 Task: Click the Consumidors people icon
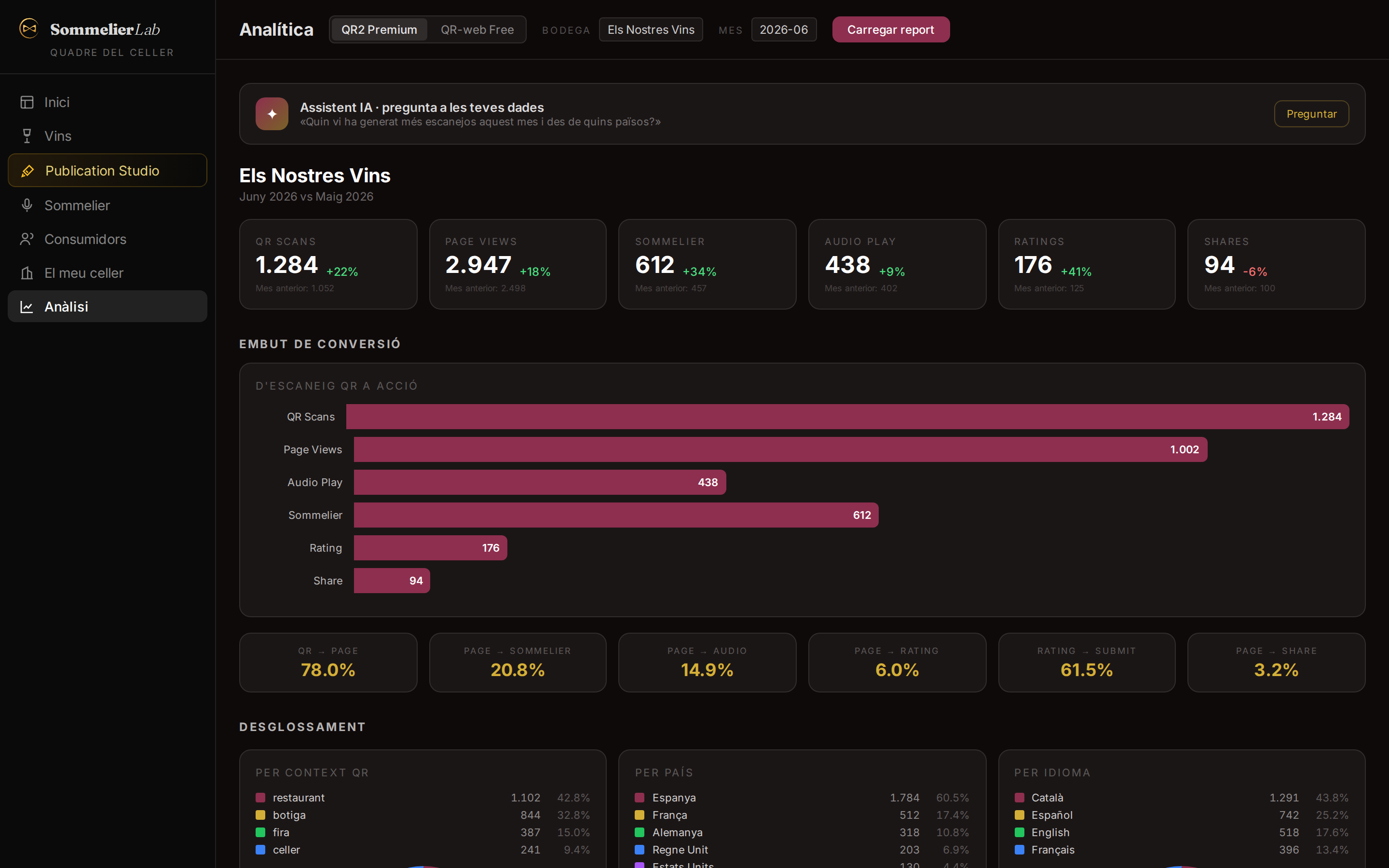coord(27,239)
